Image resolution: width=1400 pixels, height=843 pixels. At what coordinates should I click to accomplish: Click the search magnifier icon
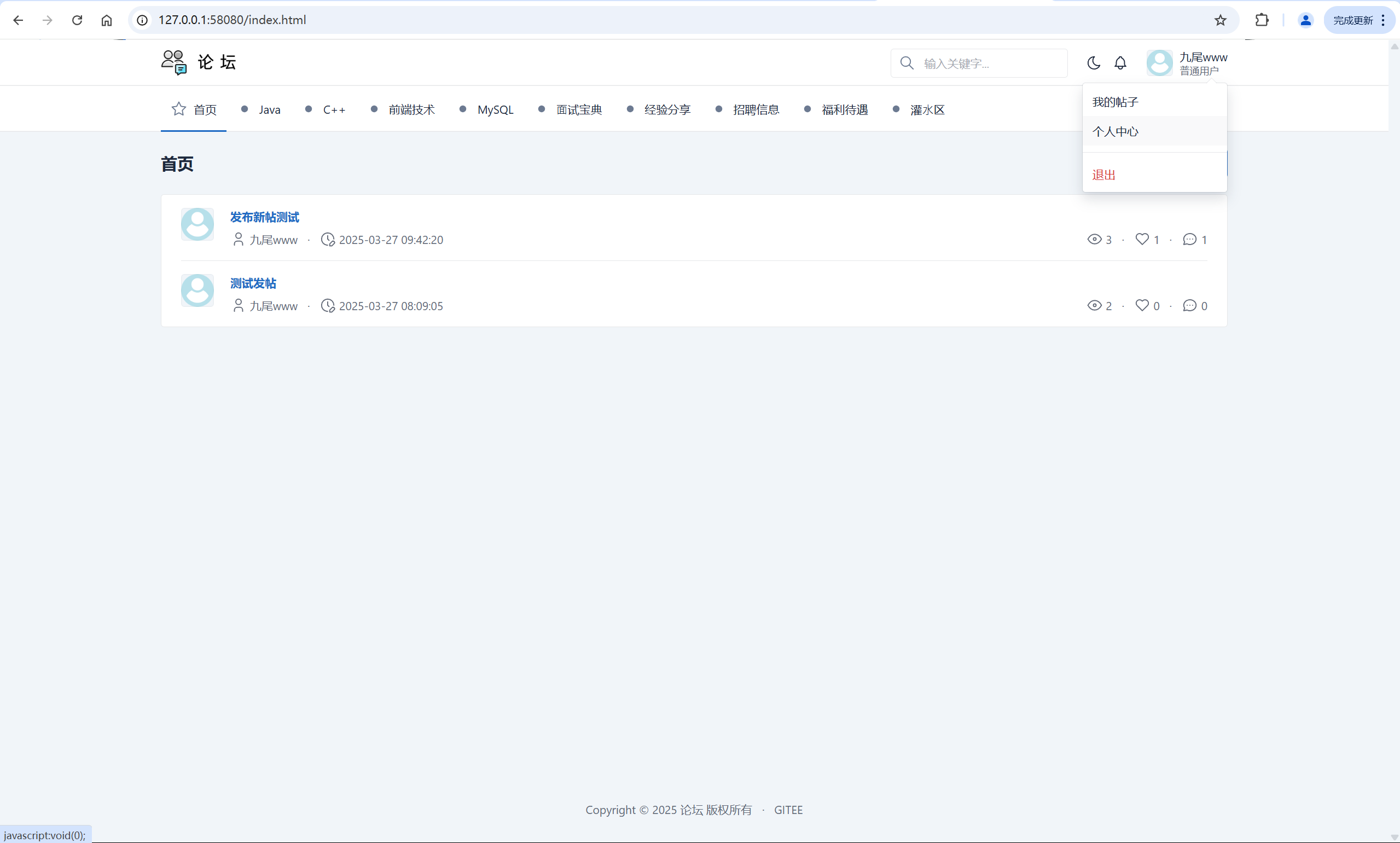click(907, 63)
